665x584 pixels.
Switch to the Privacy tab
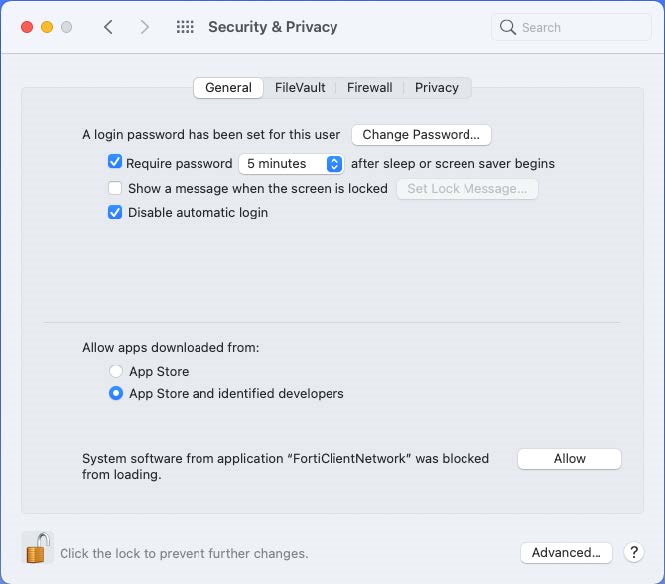click(436, 88)
